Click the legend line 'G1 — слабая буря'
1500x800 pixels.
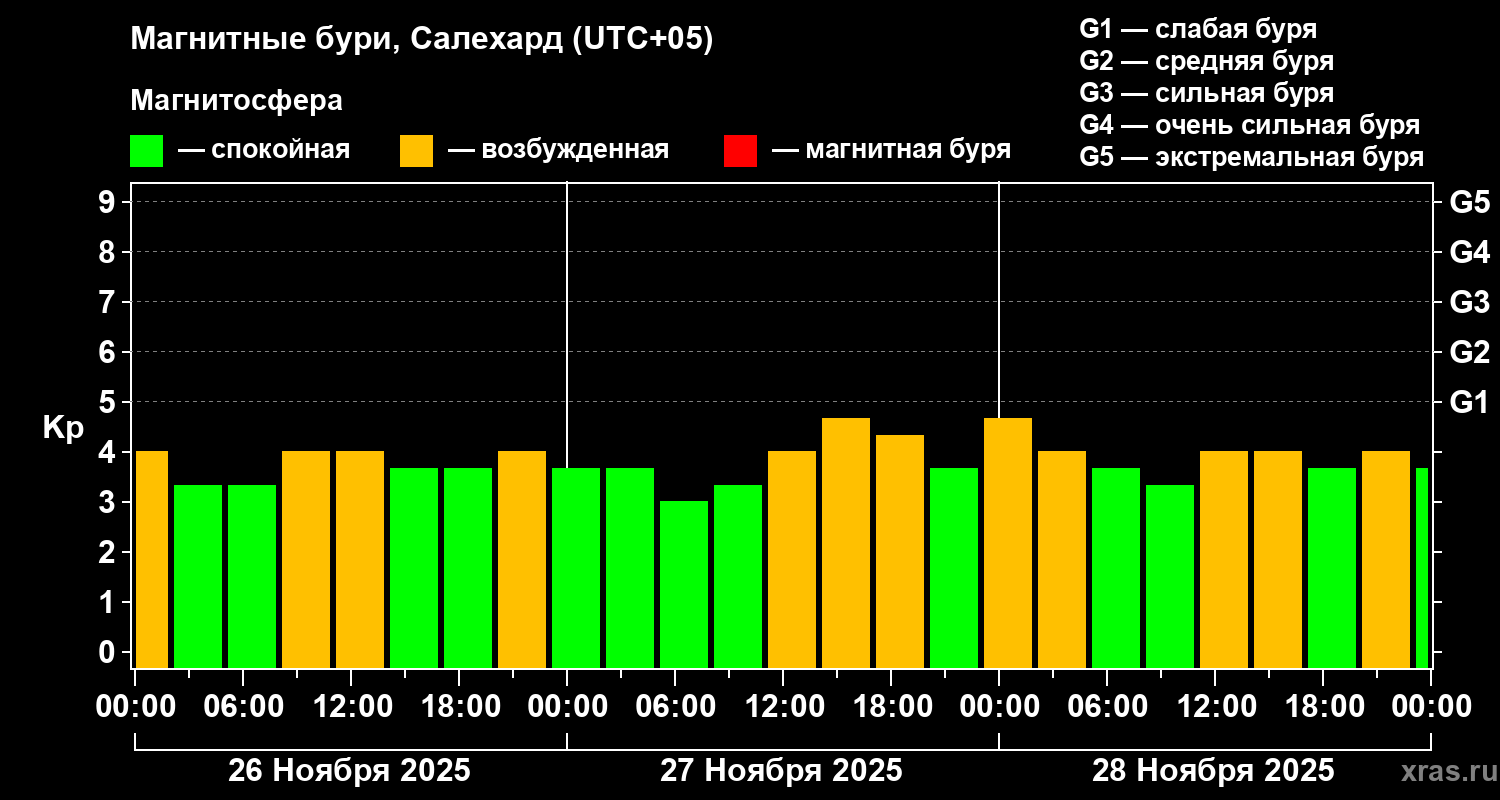[x=1198, y=29]
